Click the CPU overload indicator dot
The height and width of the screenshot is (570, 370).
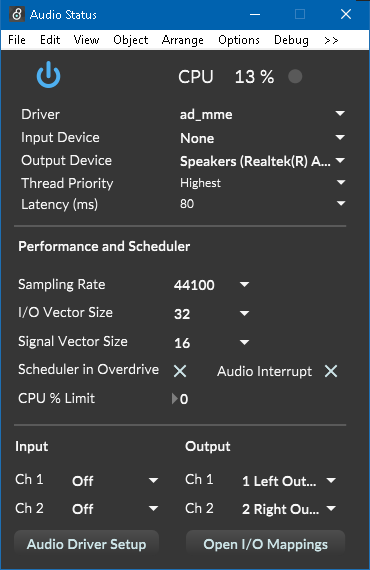pos(295,76)
